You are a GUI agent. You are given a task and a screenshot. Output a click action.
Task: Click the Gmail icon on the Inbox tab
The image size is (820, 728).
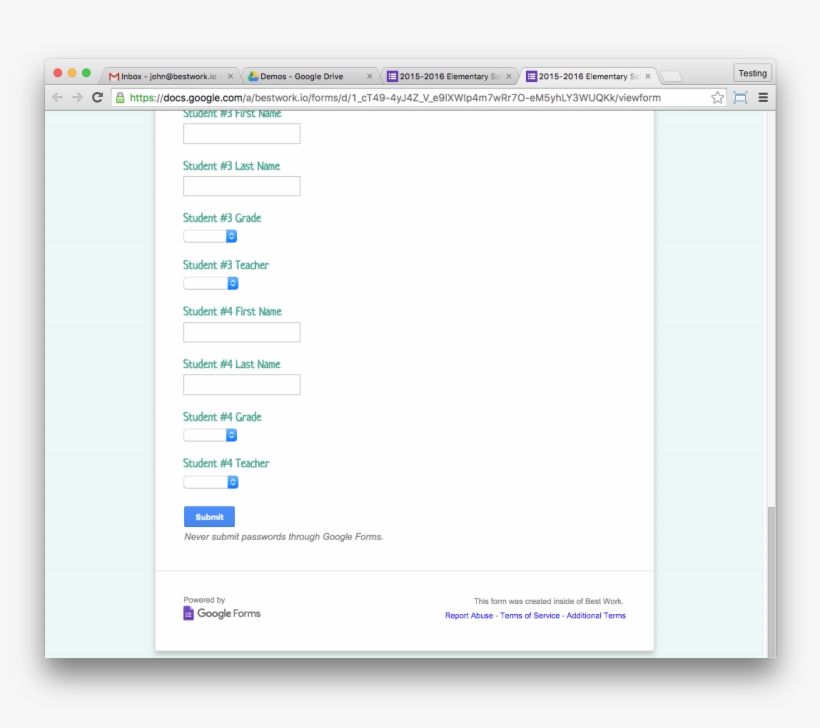(x=112, y=74)
